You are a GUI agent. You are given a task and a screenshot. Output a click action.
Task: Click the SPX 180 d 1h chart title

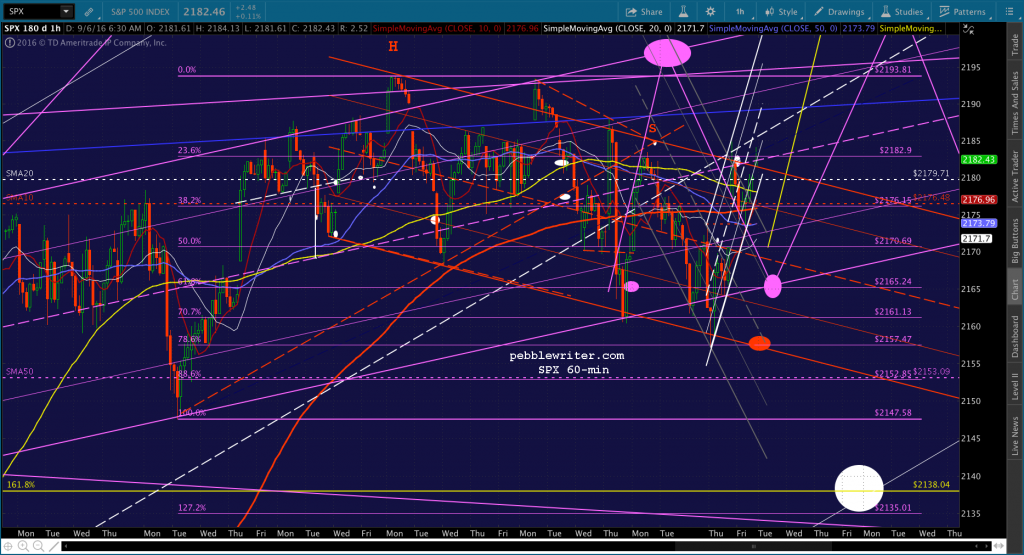click(x=33, y=29)
